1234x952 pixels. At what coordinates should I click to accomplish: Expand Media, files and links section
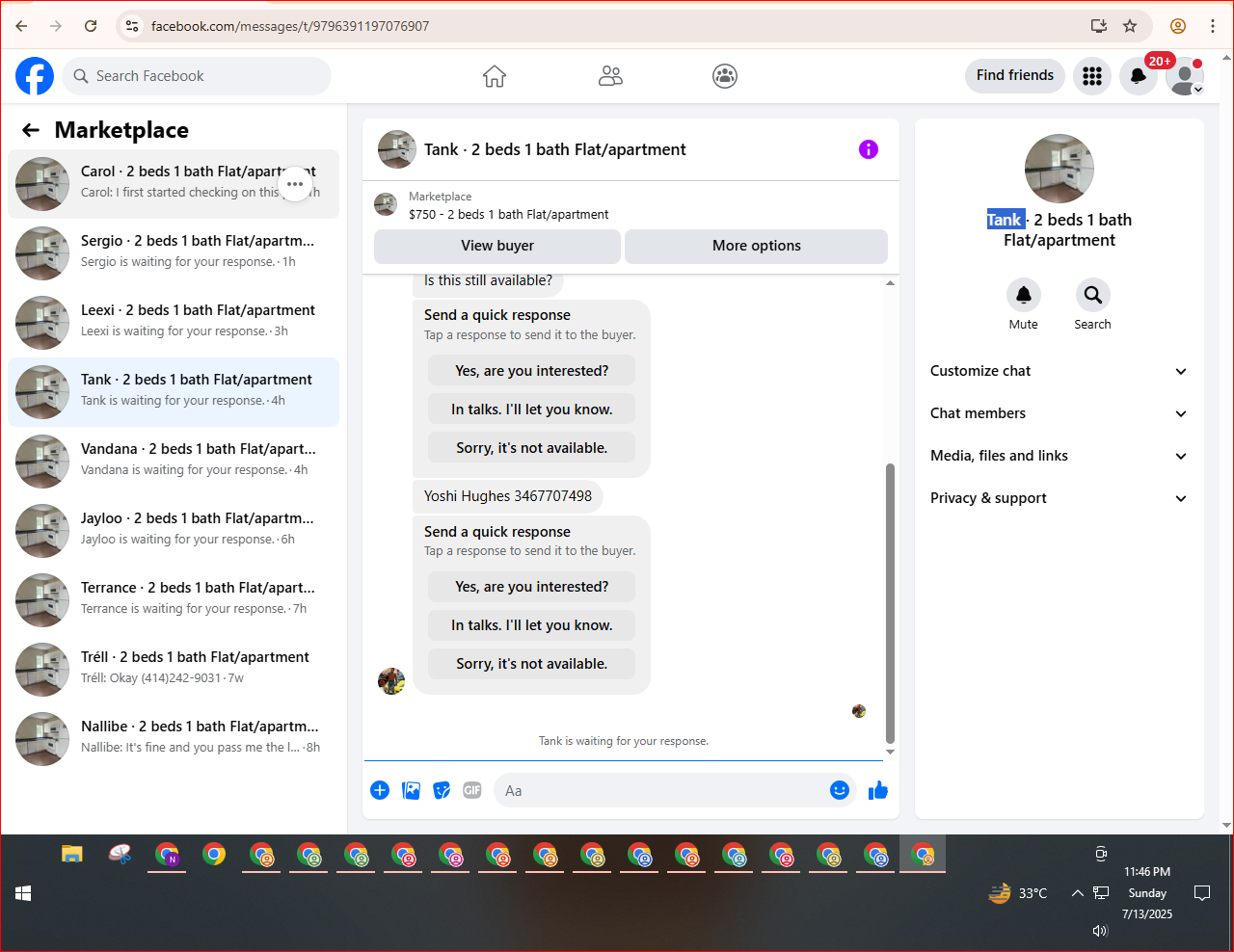[x=1059, y=456]
